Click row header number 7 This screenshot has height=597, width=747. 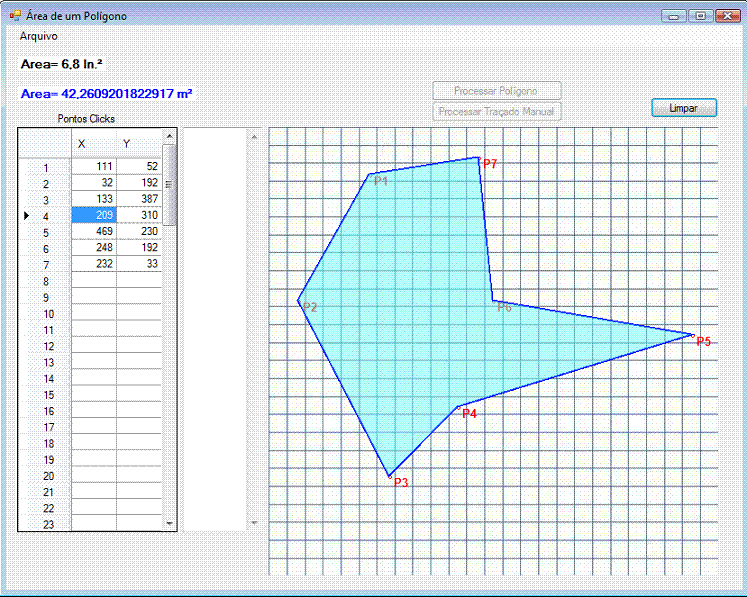(x=45, y=265)
